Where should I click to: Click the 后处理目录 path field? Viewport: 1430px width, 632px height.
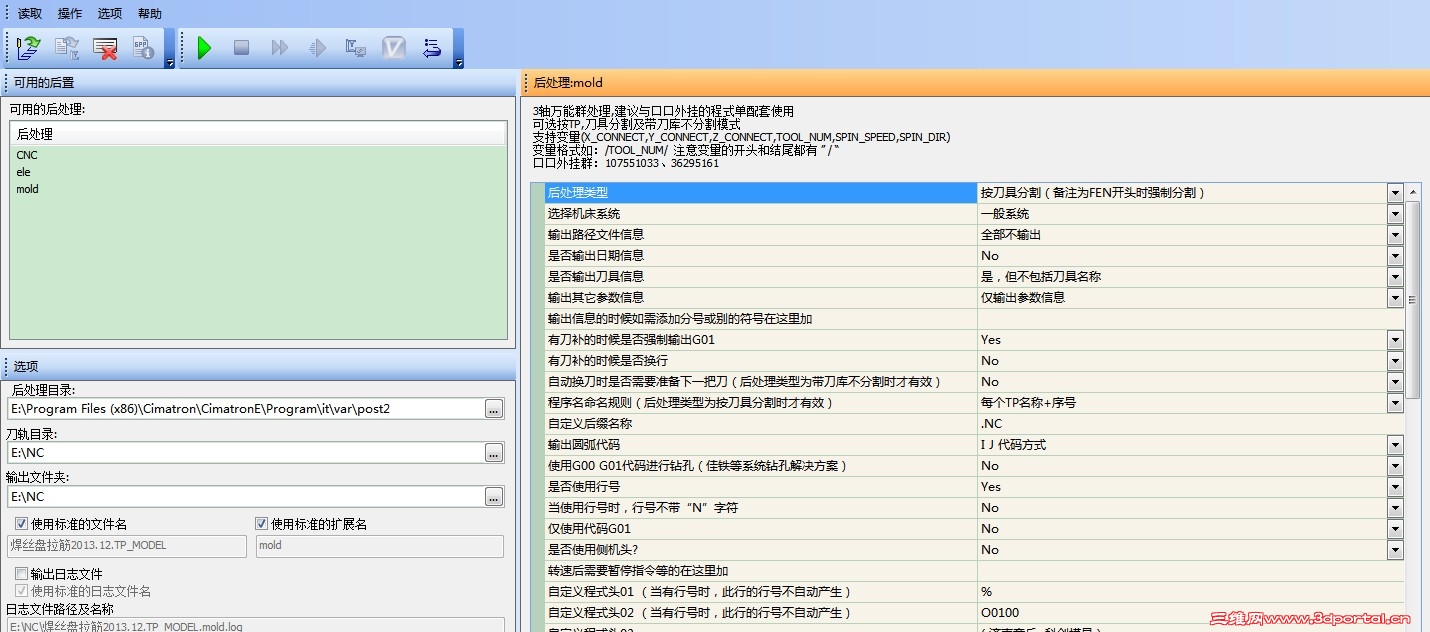click(244, 409)
